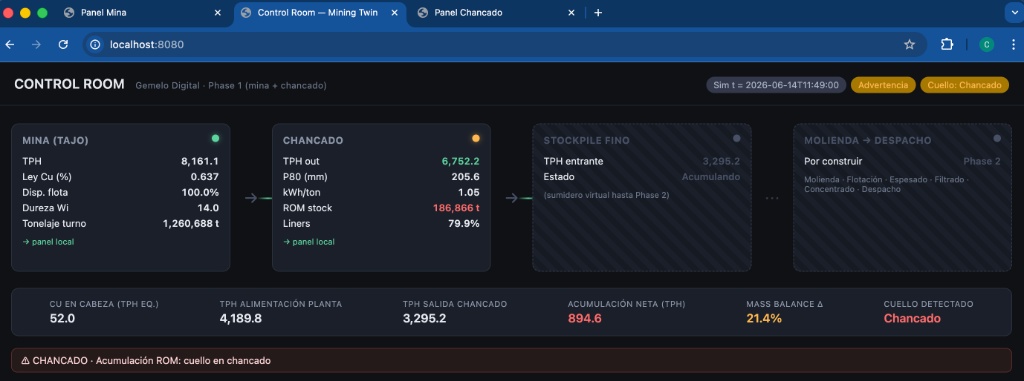Click the Gemelo Digital Phase 1 subtitle
The width and height of the screenshot is (1024, 381).
click(231, 86)
